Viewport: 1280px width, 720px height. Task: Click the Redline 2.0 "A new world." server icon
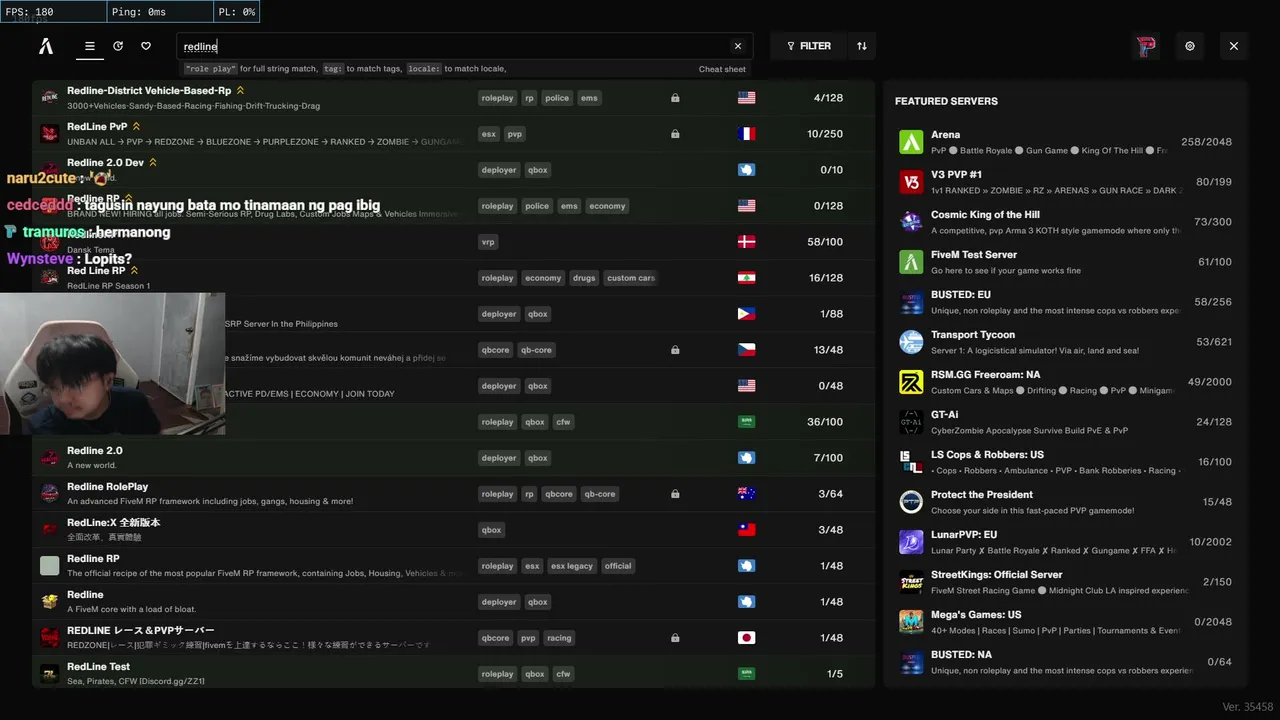point(49,458)
